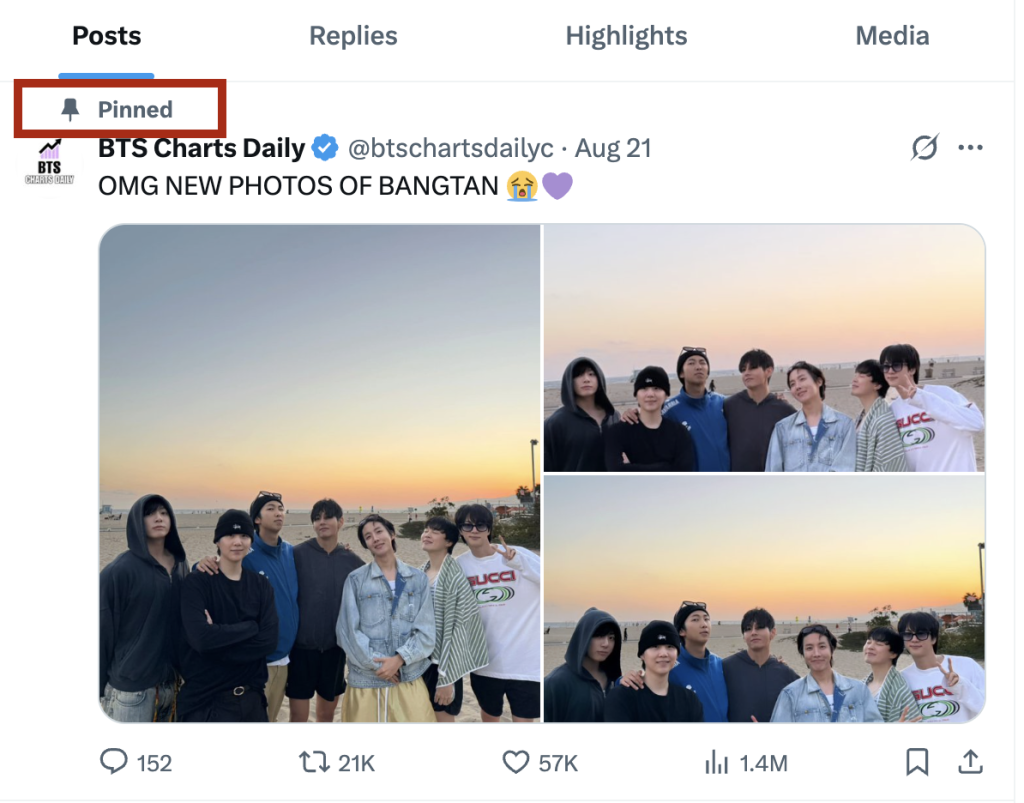The width and height of the screenshot is (1024, 803).
Task: Switch to the Replies tab
Action: (353, 36)
